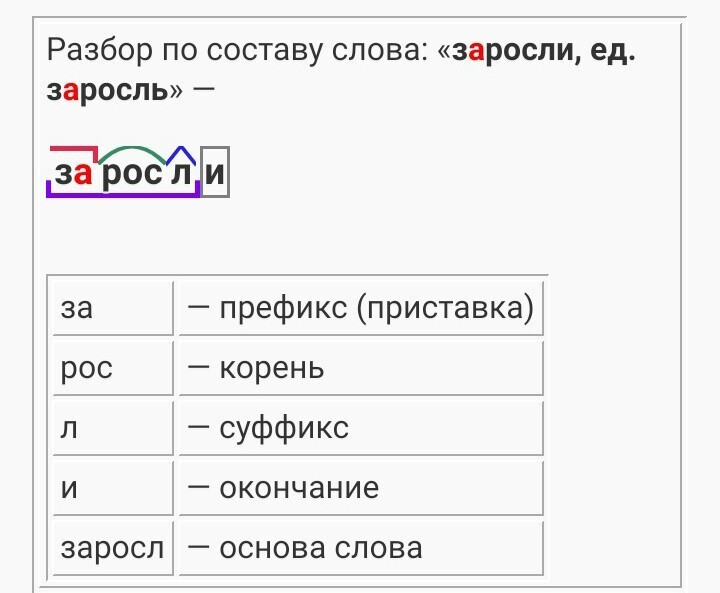720x593 pixels.
Task: Select the "л" table cell
Action: [x=112, y=428]
